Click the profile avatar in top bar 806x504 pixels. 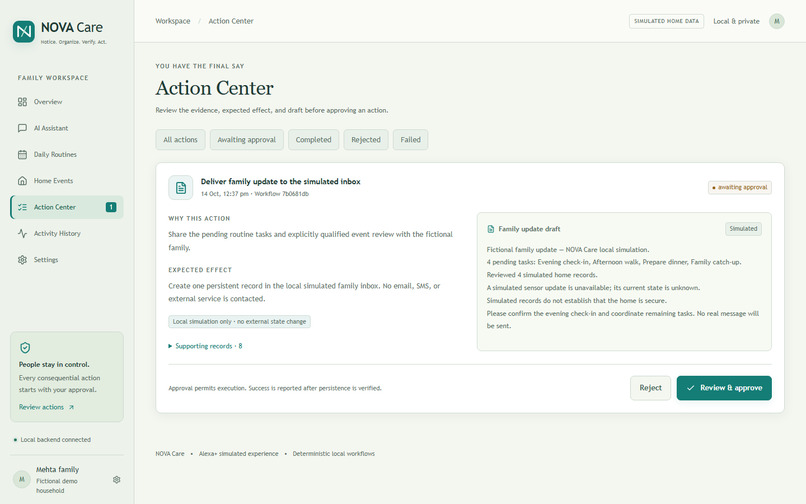(776, 21)
